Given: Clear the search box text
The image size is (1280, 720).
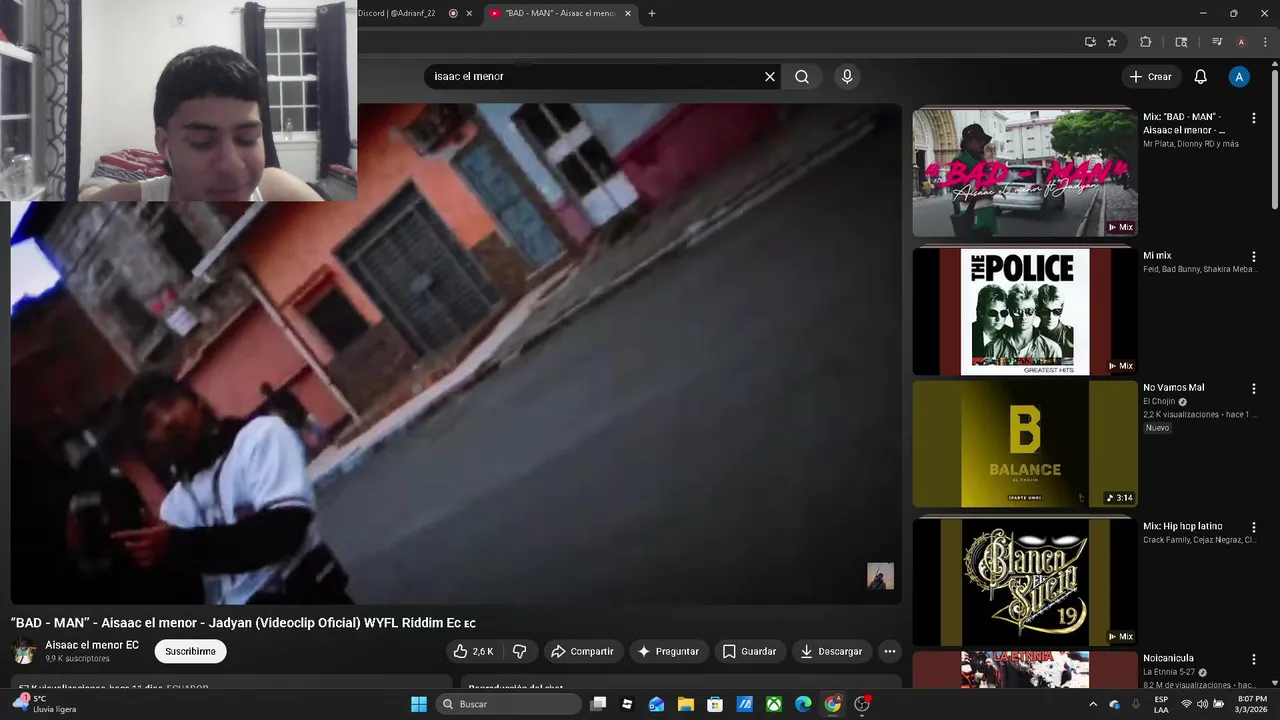Looking at the screenshot, I should tap(770, 77).
